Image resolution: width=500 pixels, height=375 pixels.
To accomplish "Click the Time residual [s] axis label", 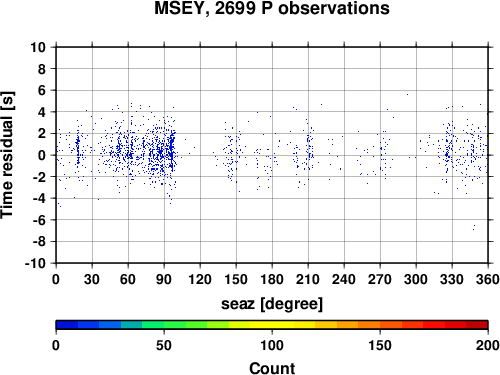I will click(7, 155).
